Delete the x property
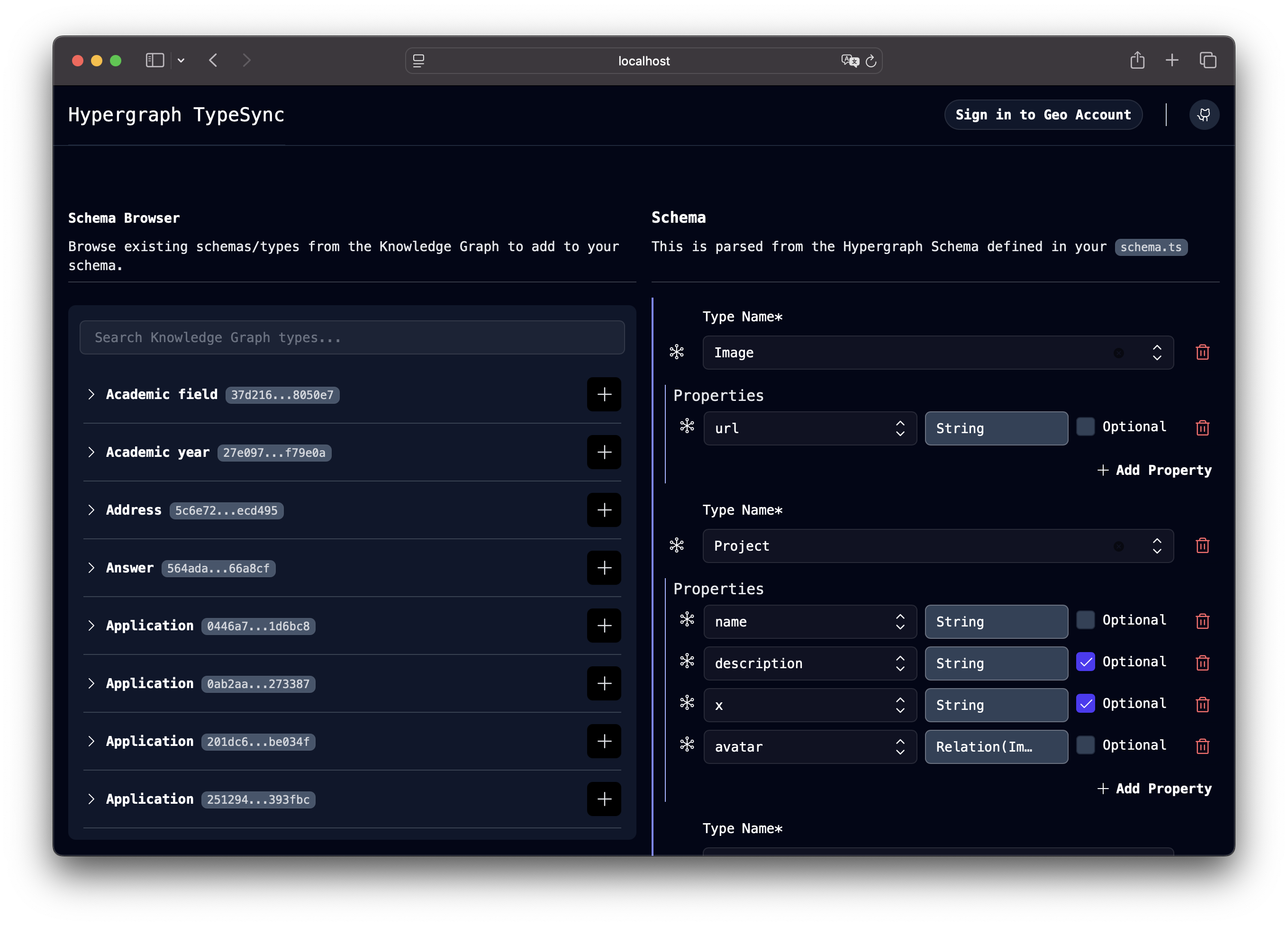This screenshot has height=926, width=1288. point(1202,704)
